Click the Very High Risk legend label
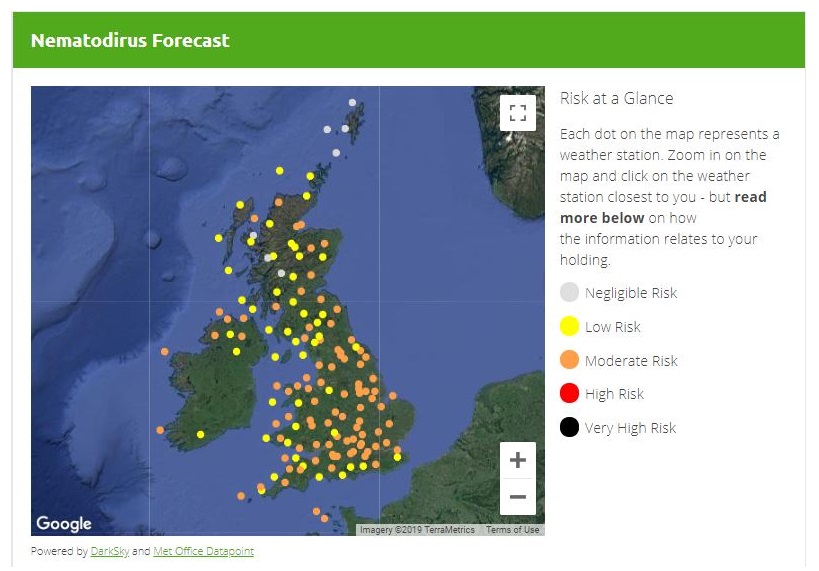Image resolution: width=819 pixels, height=571 pixels. pos(630,428)
